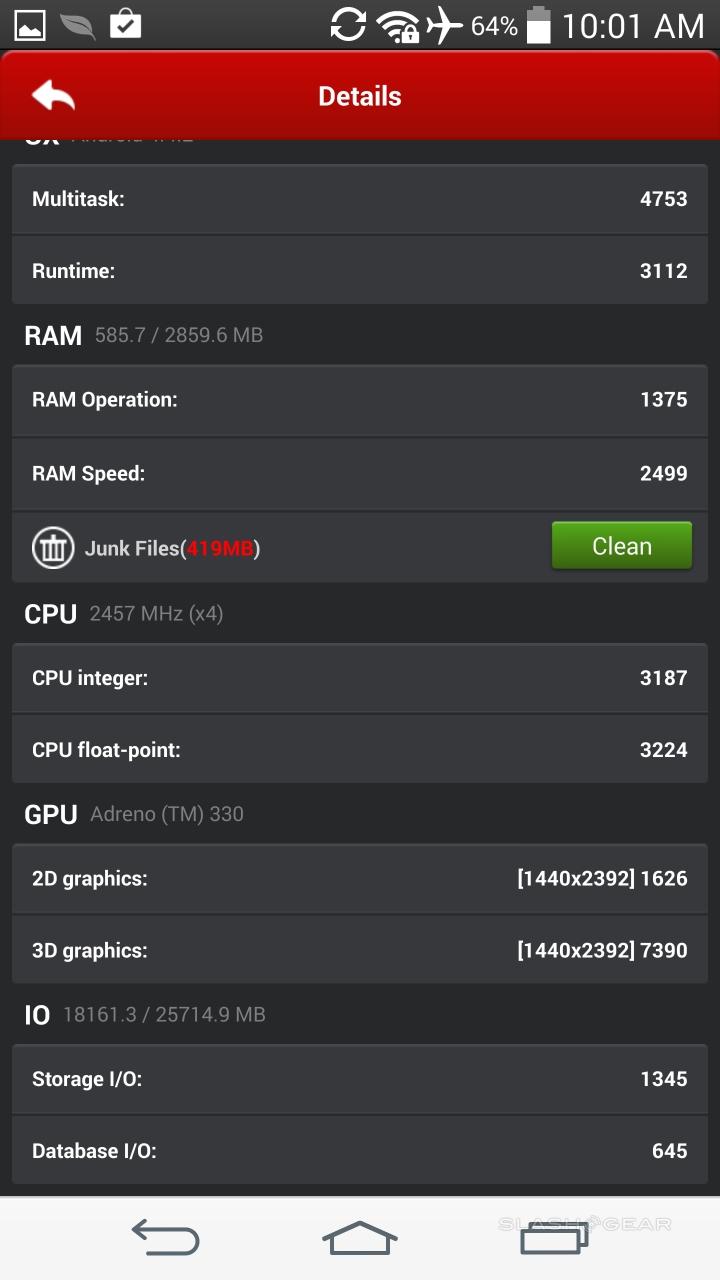Tap the RAM Speed result row
The height and width of the screenshot is (1280, 720).
coord(360,473)
